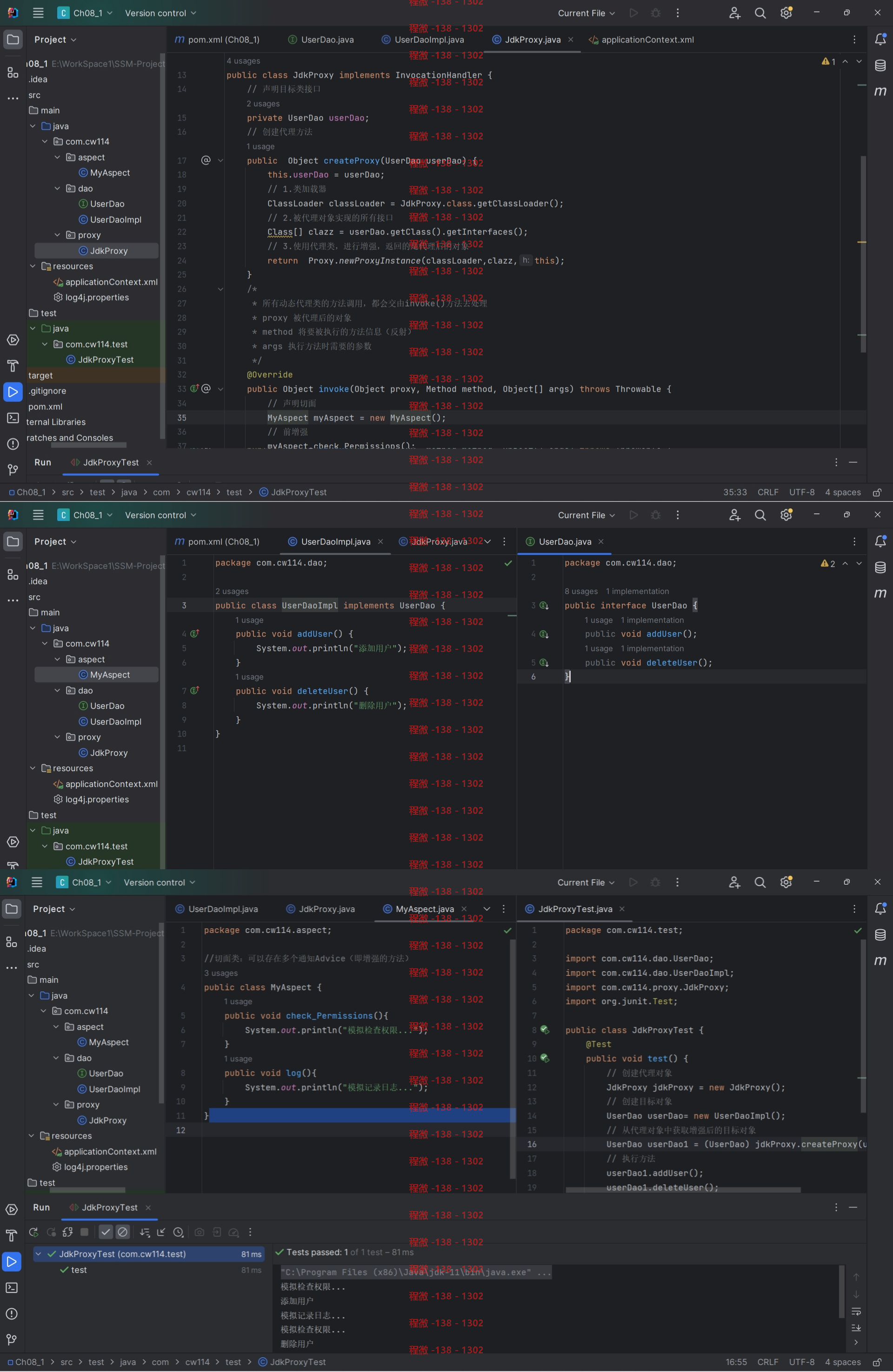The height and width of the screenshot is (1372, 893).
Task: Open the Services tool in bottom window sidebar
Action: 12,1209
